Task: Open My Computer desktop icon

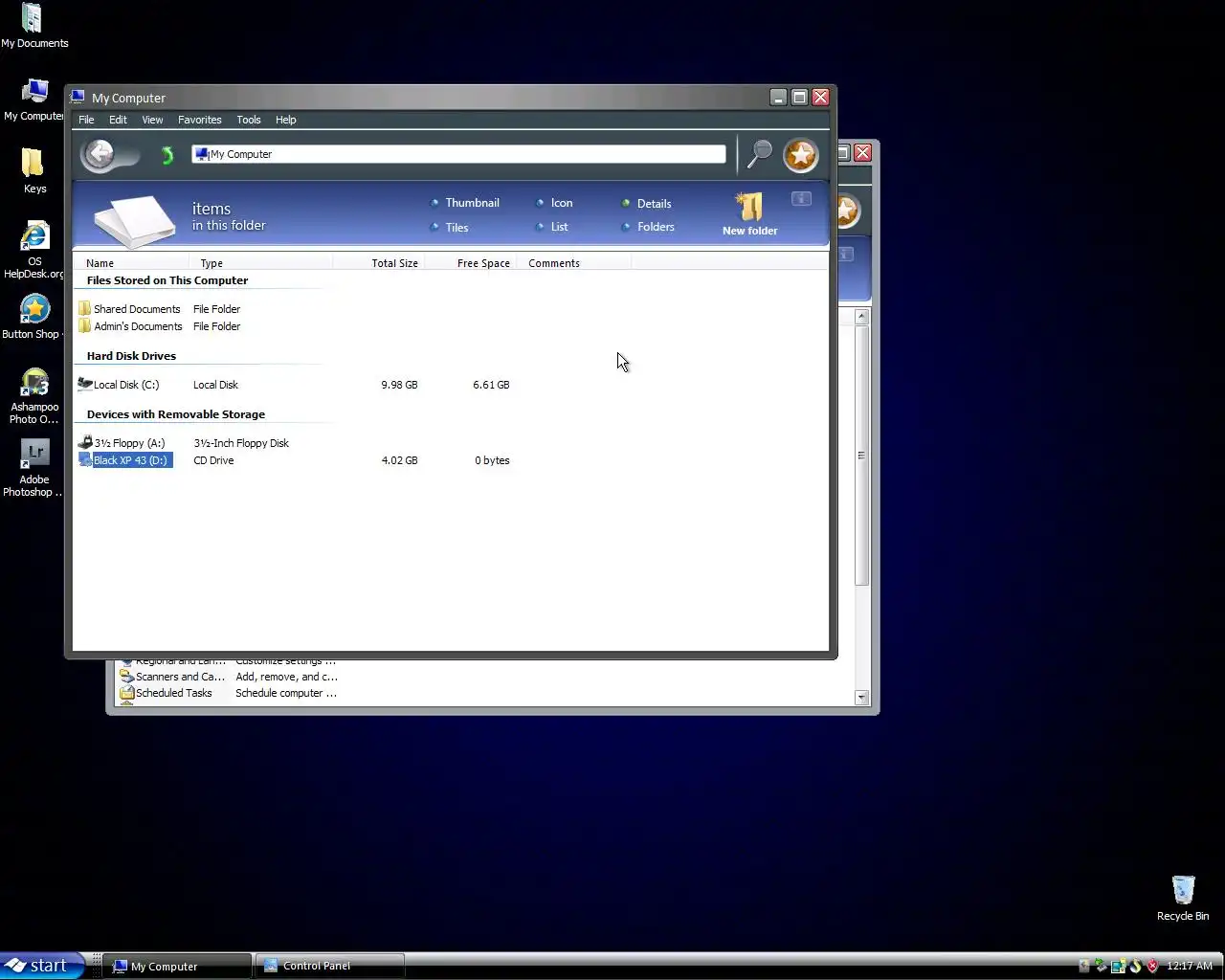Action: [x=34, y=100]
